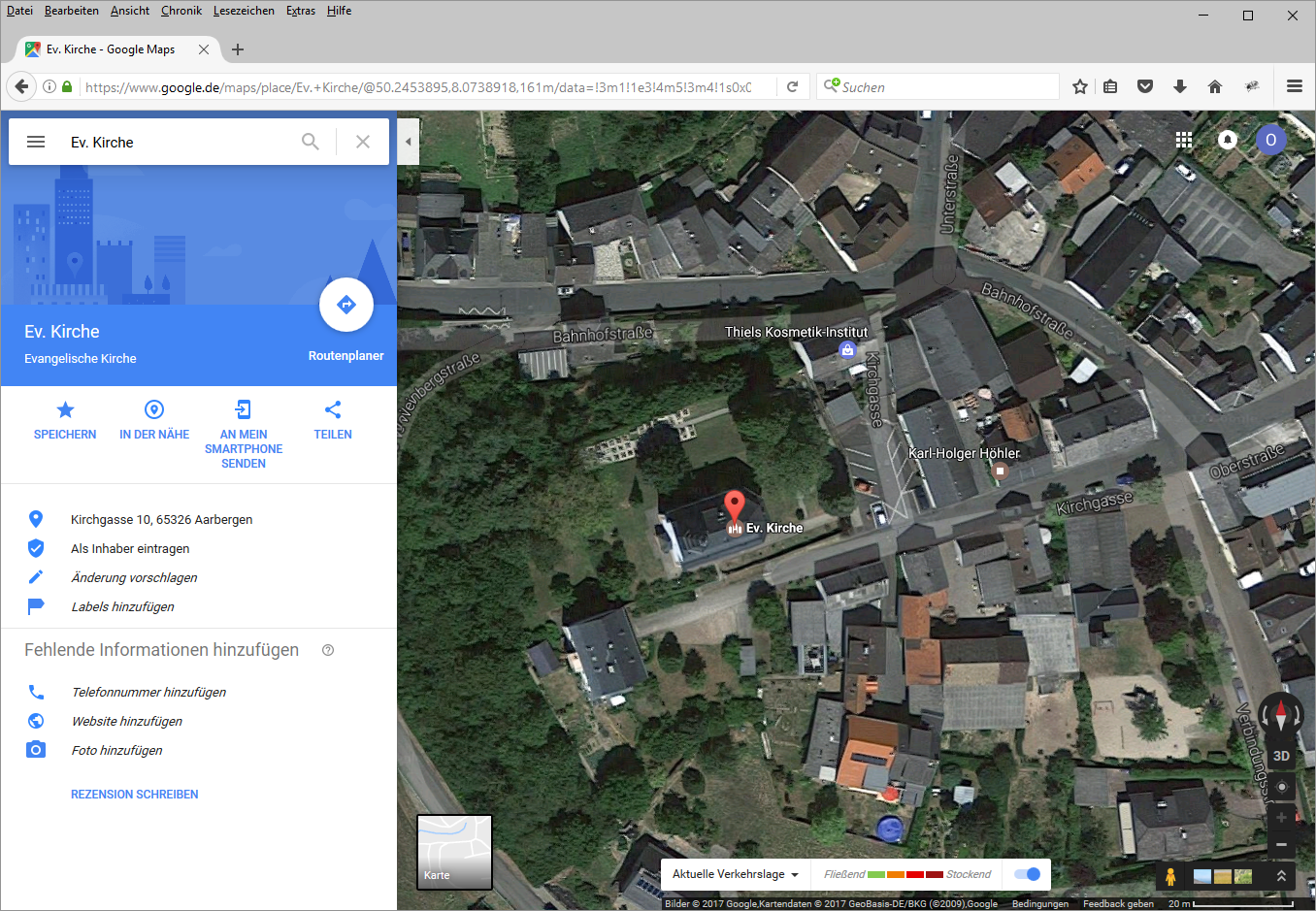
Task: Open the Hilfe menu
Action: tap(339, 11)
